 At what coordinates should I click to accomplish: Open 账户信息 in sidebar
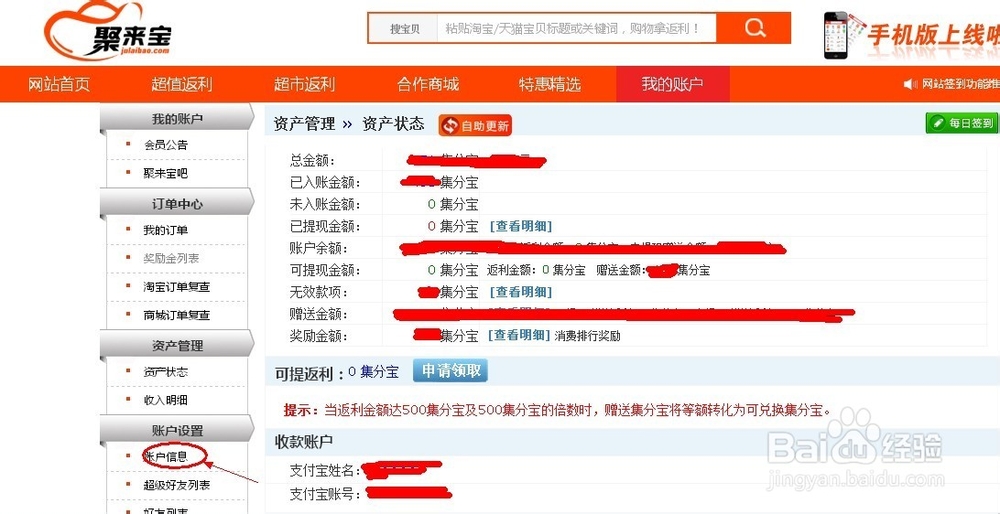pos(166,457)
